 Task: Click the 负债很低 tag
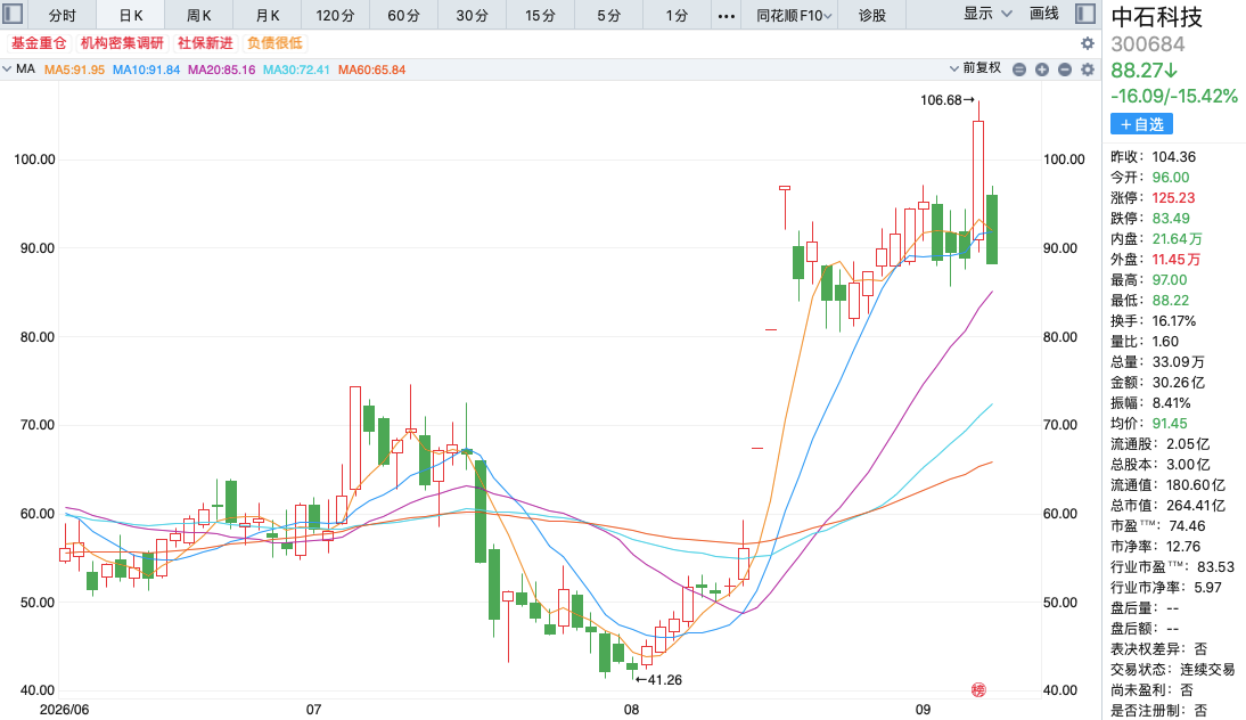(274, 43)
